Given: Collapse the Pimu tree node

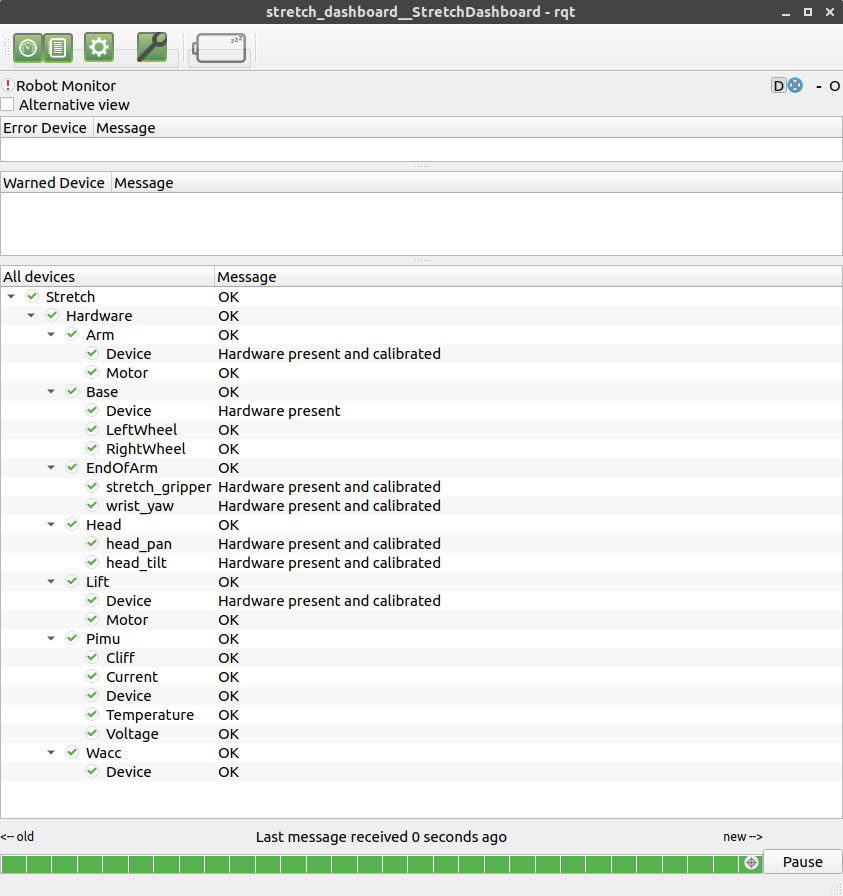Looking at the screenshot, I should tap(51, 639).
